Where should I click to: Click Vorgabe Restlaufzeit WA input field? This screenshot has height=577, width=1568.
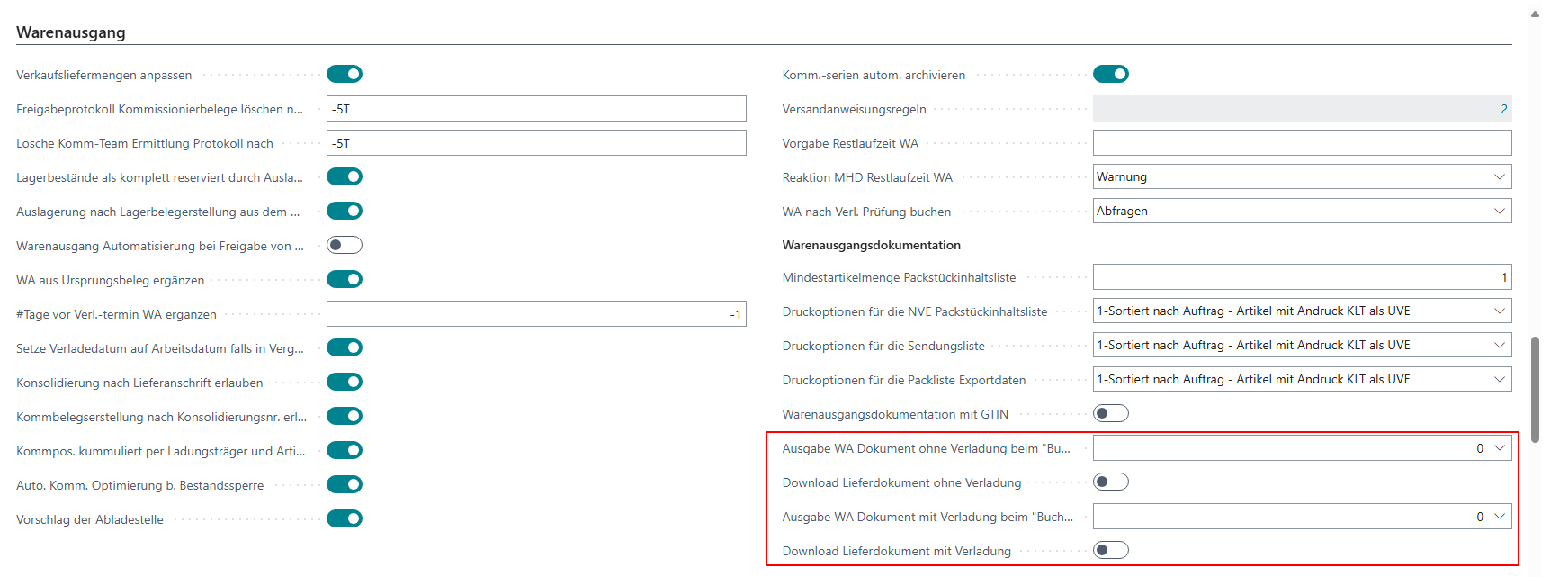1301,142
